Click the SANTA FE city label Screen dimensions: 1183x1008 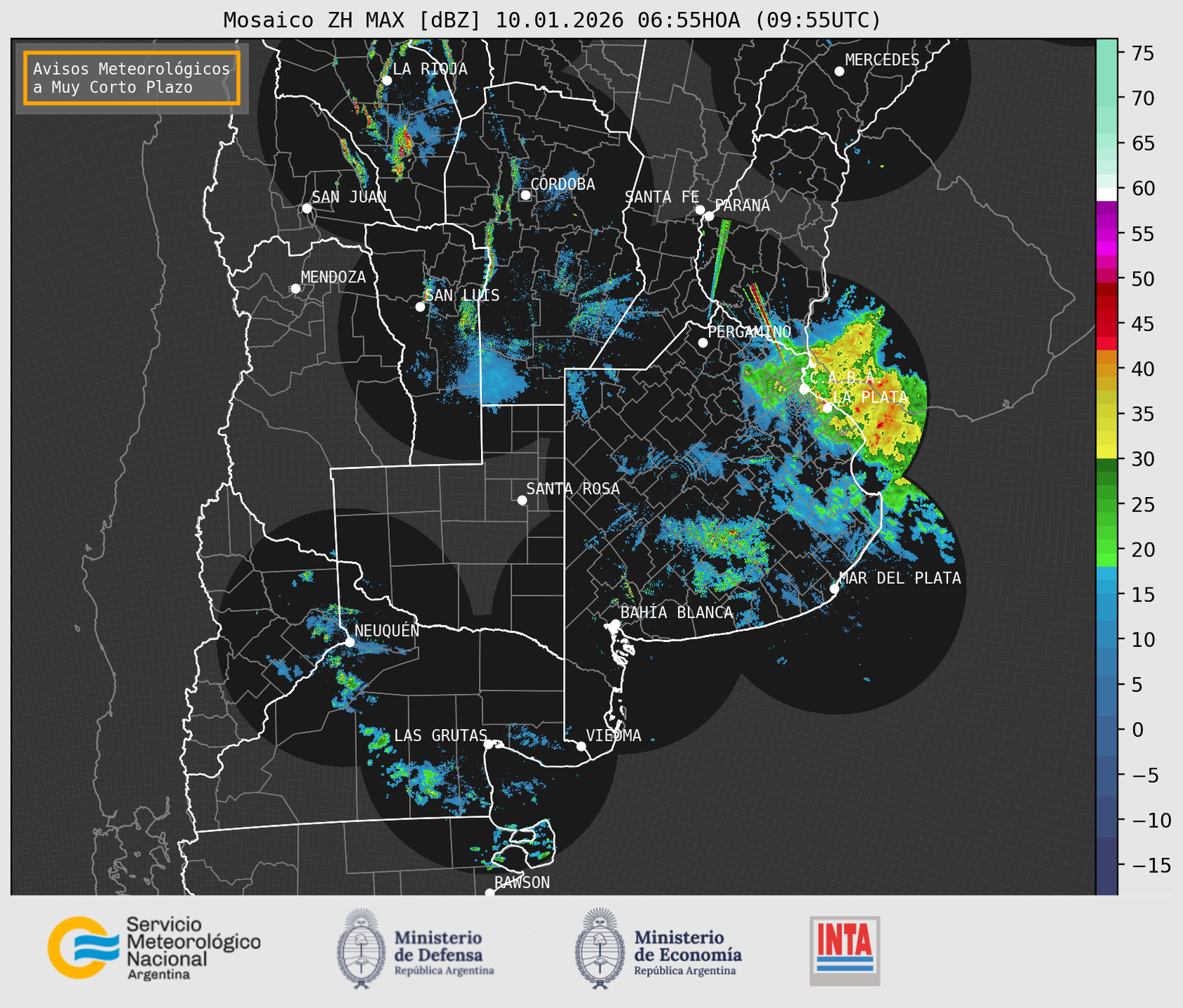(x=662, y=197)
